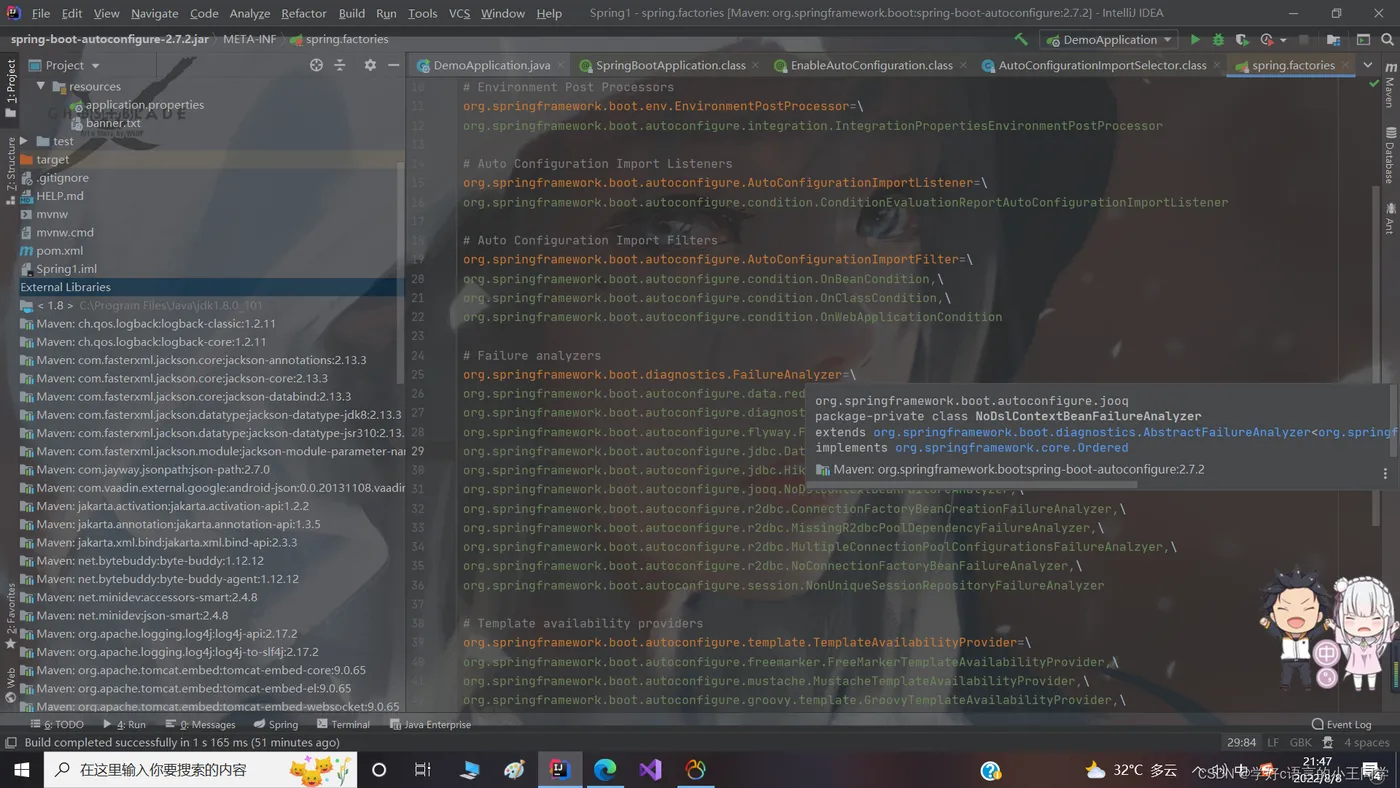The image size is (1400, 788).
Task: Switch to AutoConfigurationImportSelector.class tab
Action: point(1102,65)
